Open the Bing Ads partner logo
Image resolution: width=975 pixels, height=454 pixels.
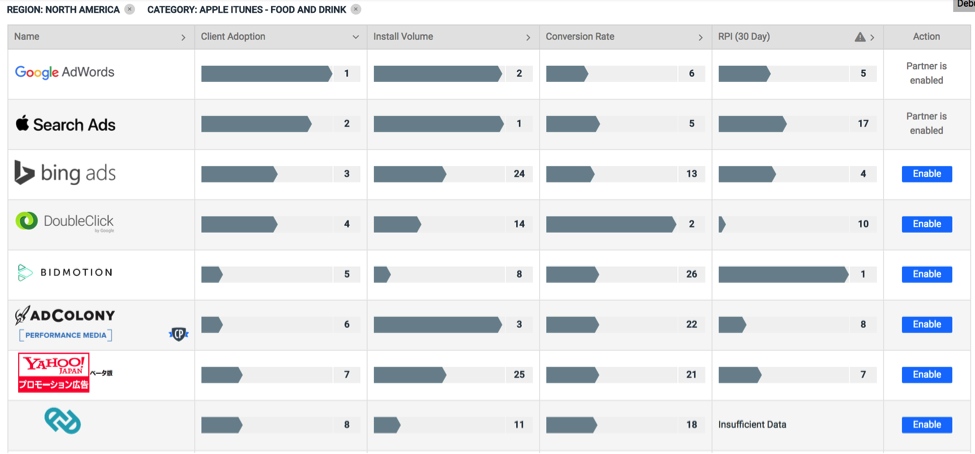pyautogui.click(x=65, y=173)
